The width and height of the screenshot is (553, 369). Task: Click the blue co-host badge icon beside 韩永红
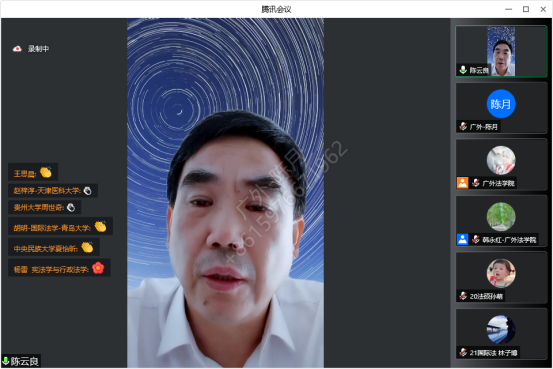click(x=462, y=239)
